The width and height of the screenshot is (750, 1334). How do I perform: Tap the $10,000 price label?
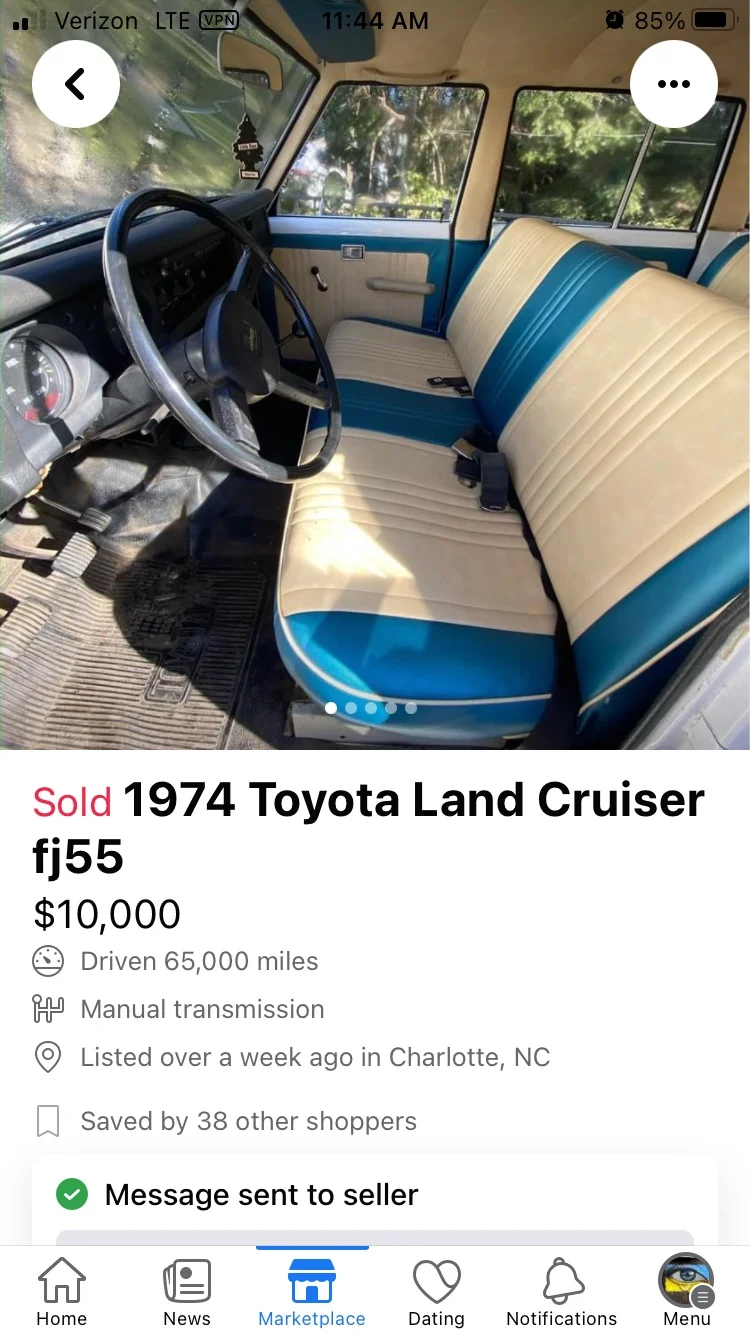coord(107,914)
